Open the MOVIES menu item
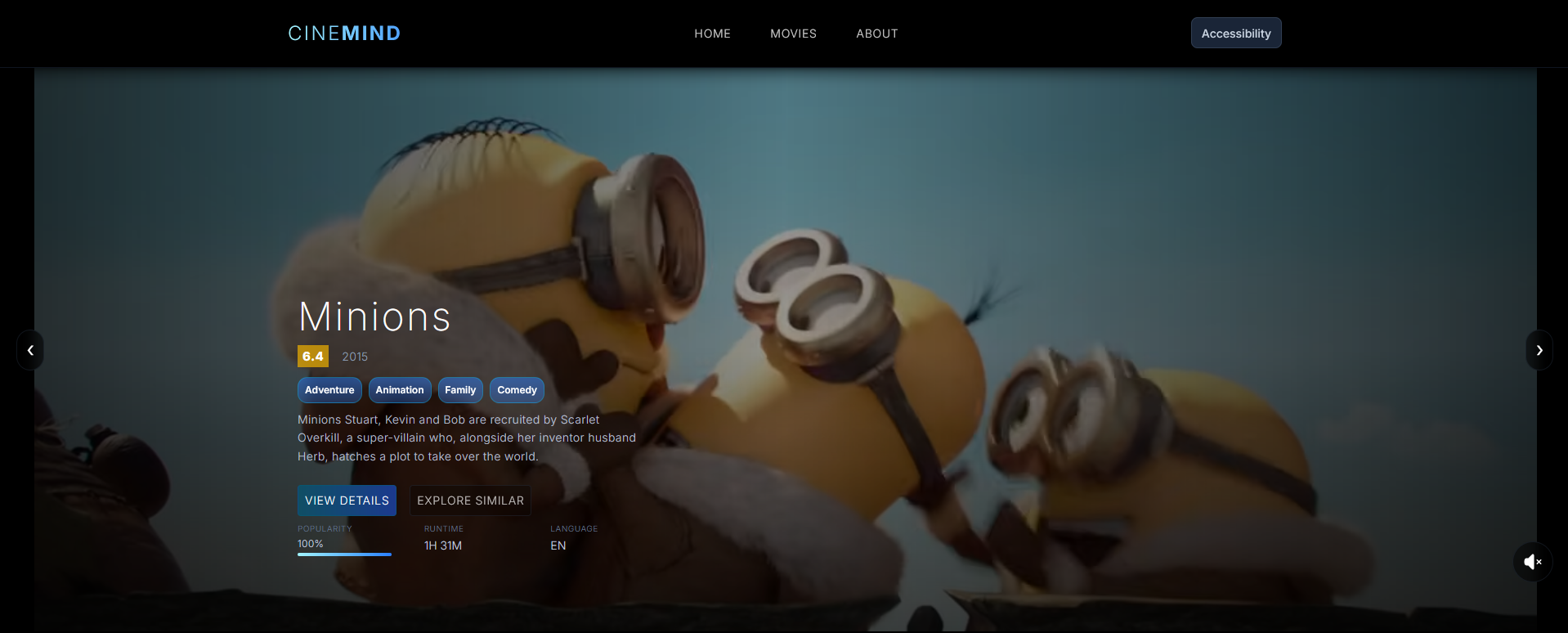 793,34
